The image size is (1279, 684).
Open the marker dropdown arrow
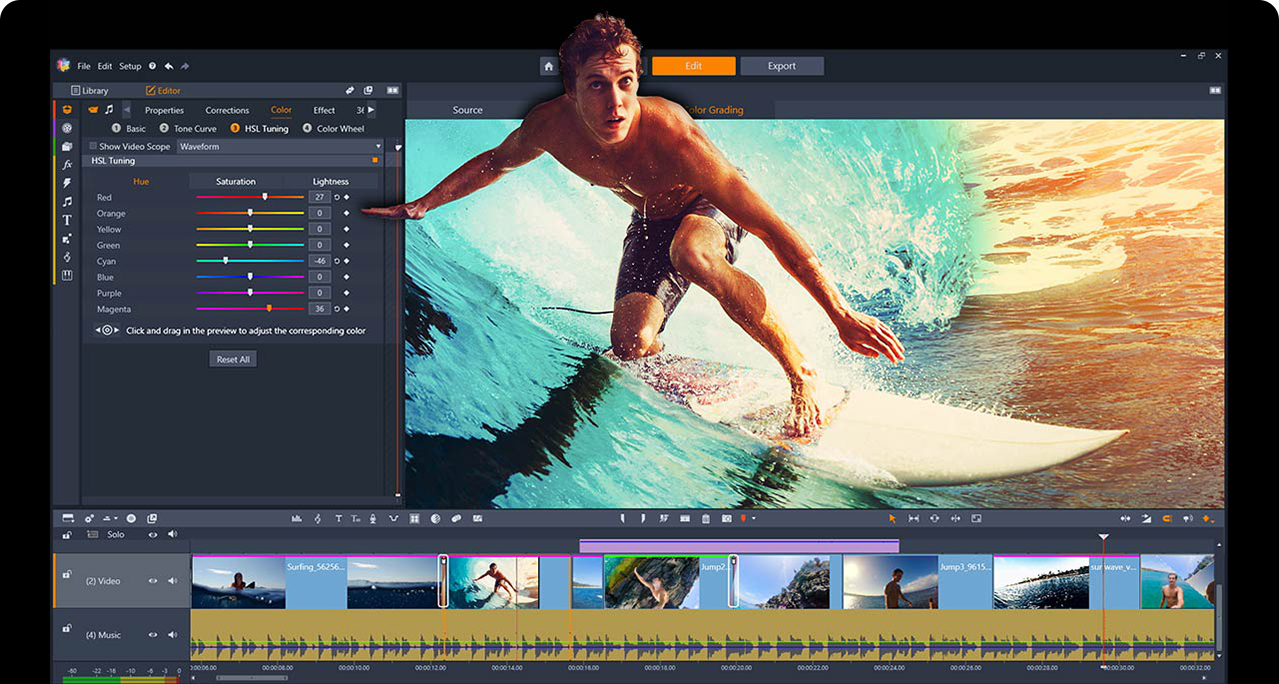coord(753,519)
